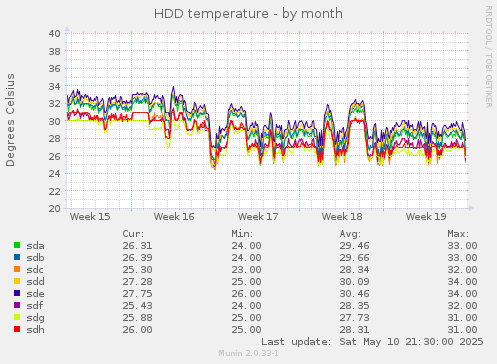This screenshot has height=364, width=497.
Task: Click sdd average value 30.09
Action: [x=354, y=282]
